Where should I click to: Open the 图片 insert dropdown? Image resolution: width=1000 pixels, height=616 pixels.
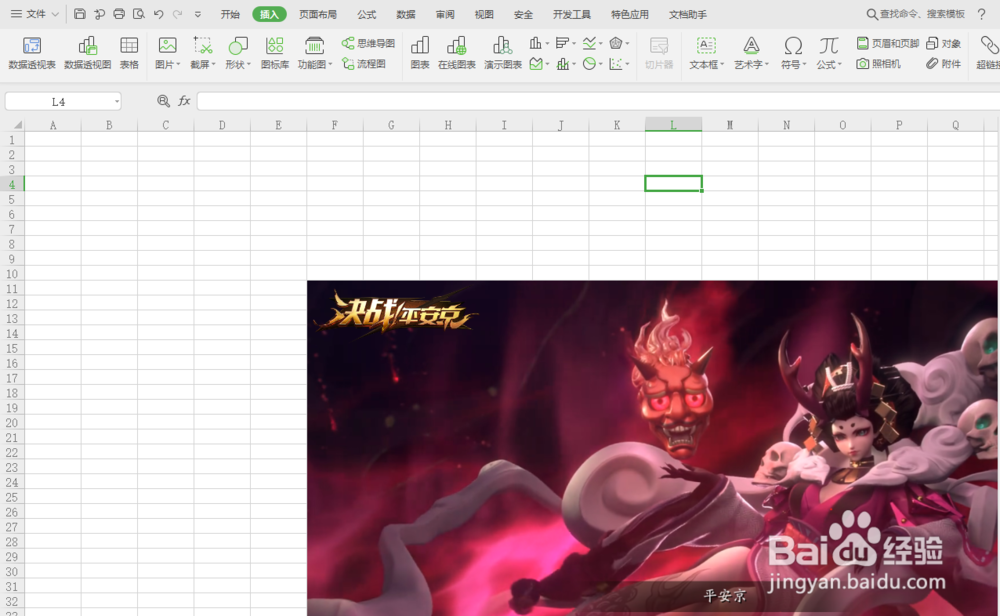(x=168, y=52)
